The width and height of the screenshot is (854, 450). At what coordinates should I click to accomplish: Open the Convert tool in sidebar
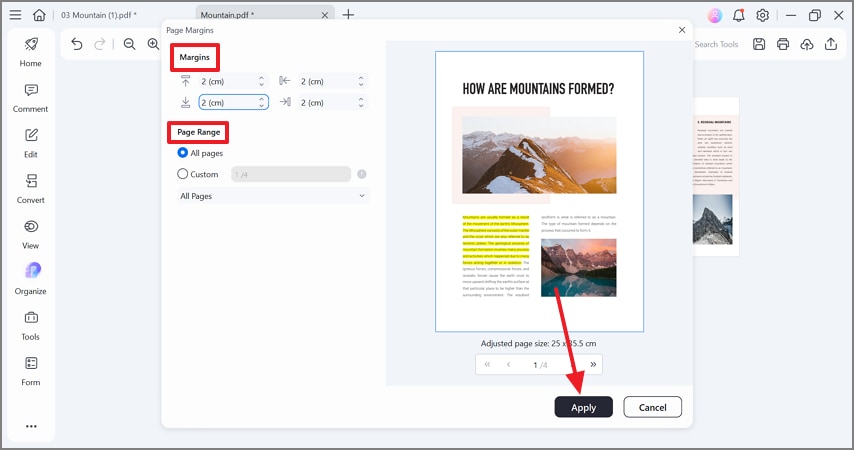click(30, 188)
